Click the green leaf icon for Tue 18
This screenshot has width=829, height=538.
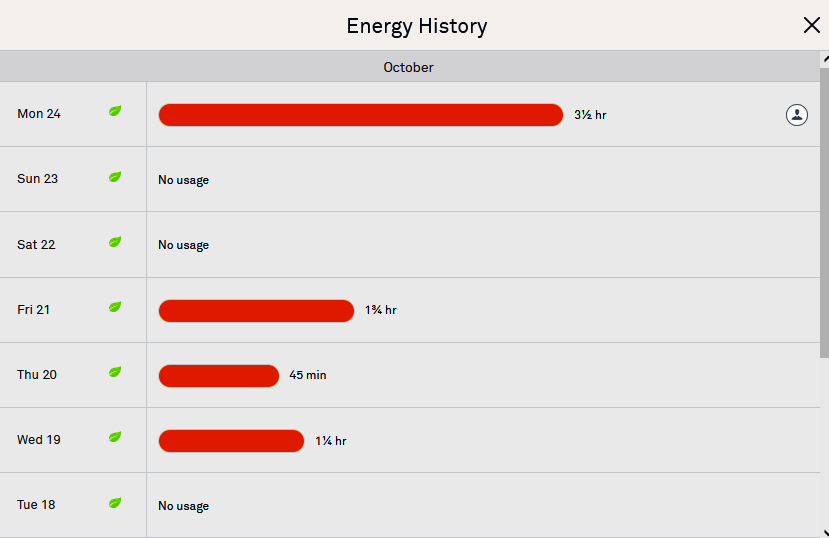pyautogui.click(x=115, y=502)
